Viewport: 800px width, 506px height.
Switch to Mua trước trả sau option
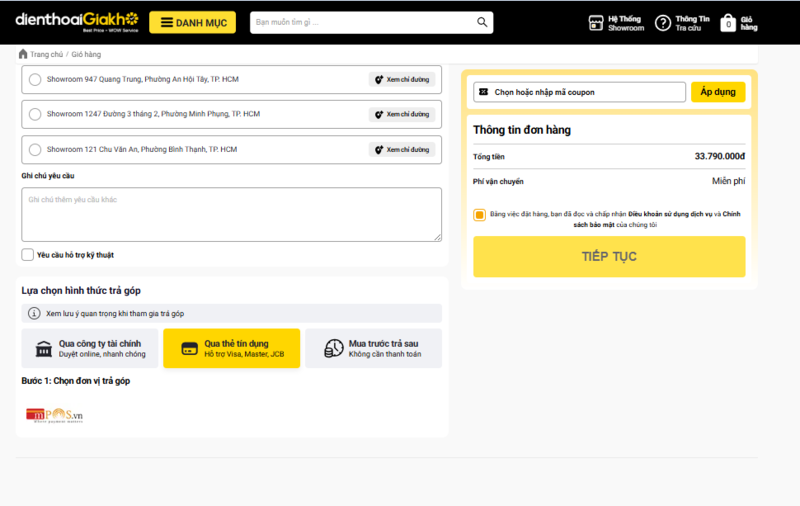pos(373,348)
